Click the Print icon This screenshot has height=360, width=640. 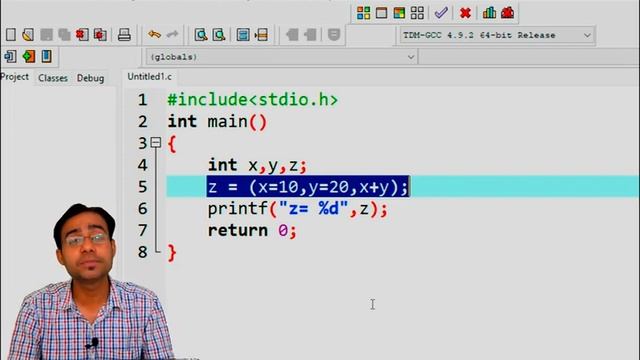[124, 35]
